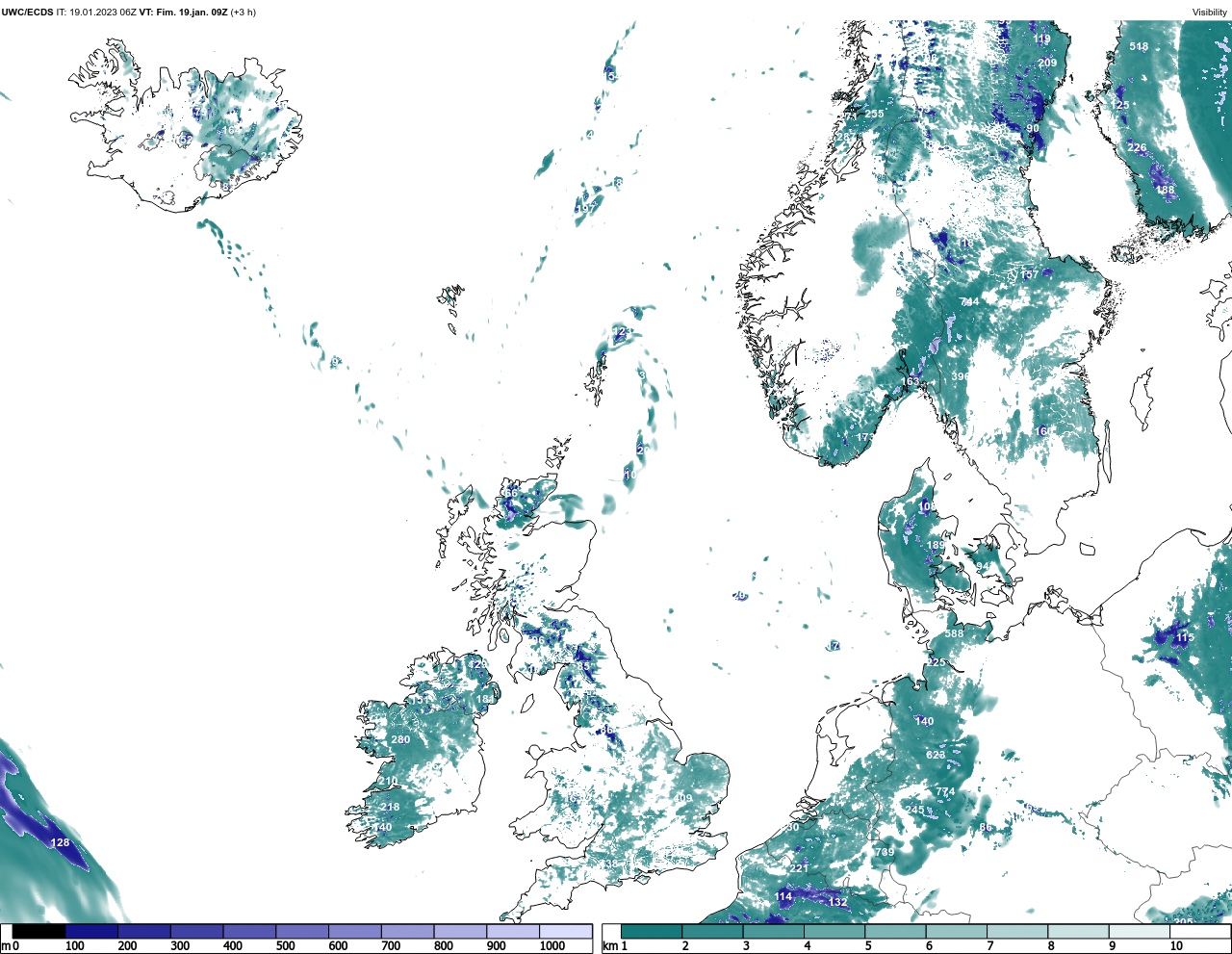Click the 1–2 km dark teal legend swatch

click(x=652, y=931)
